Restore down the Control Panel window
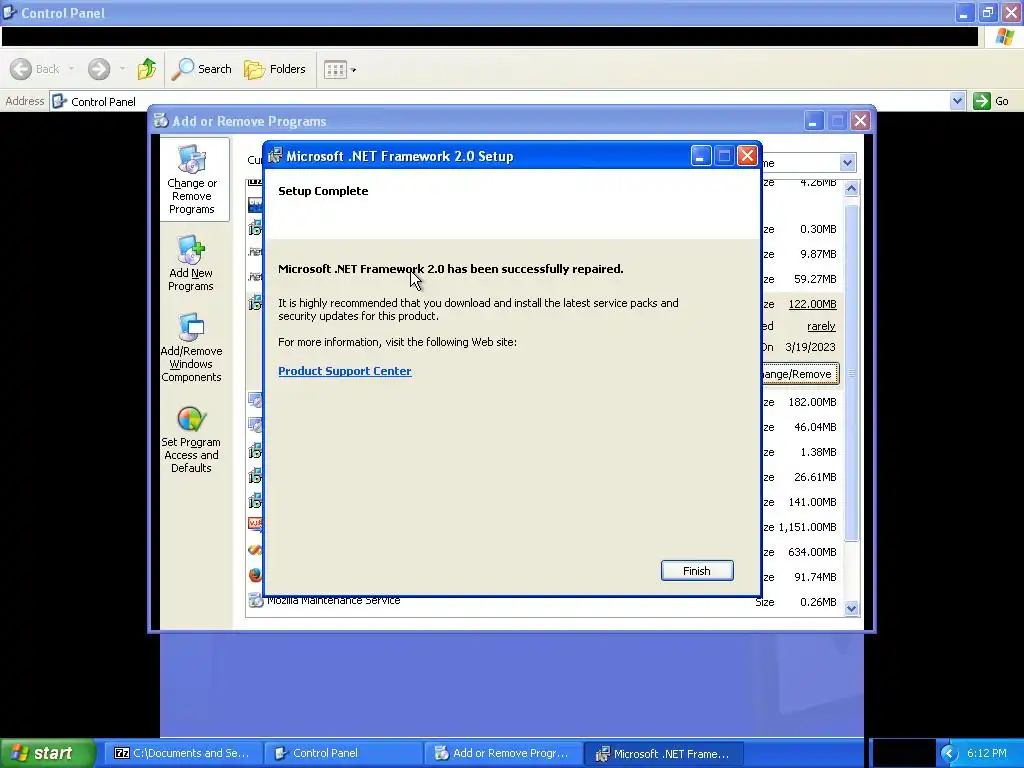This screenshot has height=768, width=1024. pos(988,12)
